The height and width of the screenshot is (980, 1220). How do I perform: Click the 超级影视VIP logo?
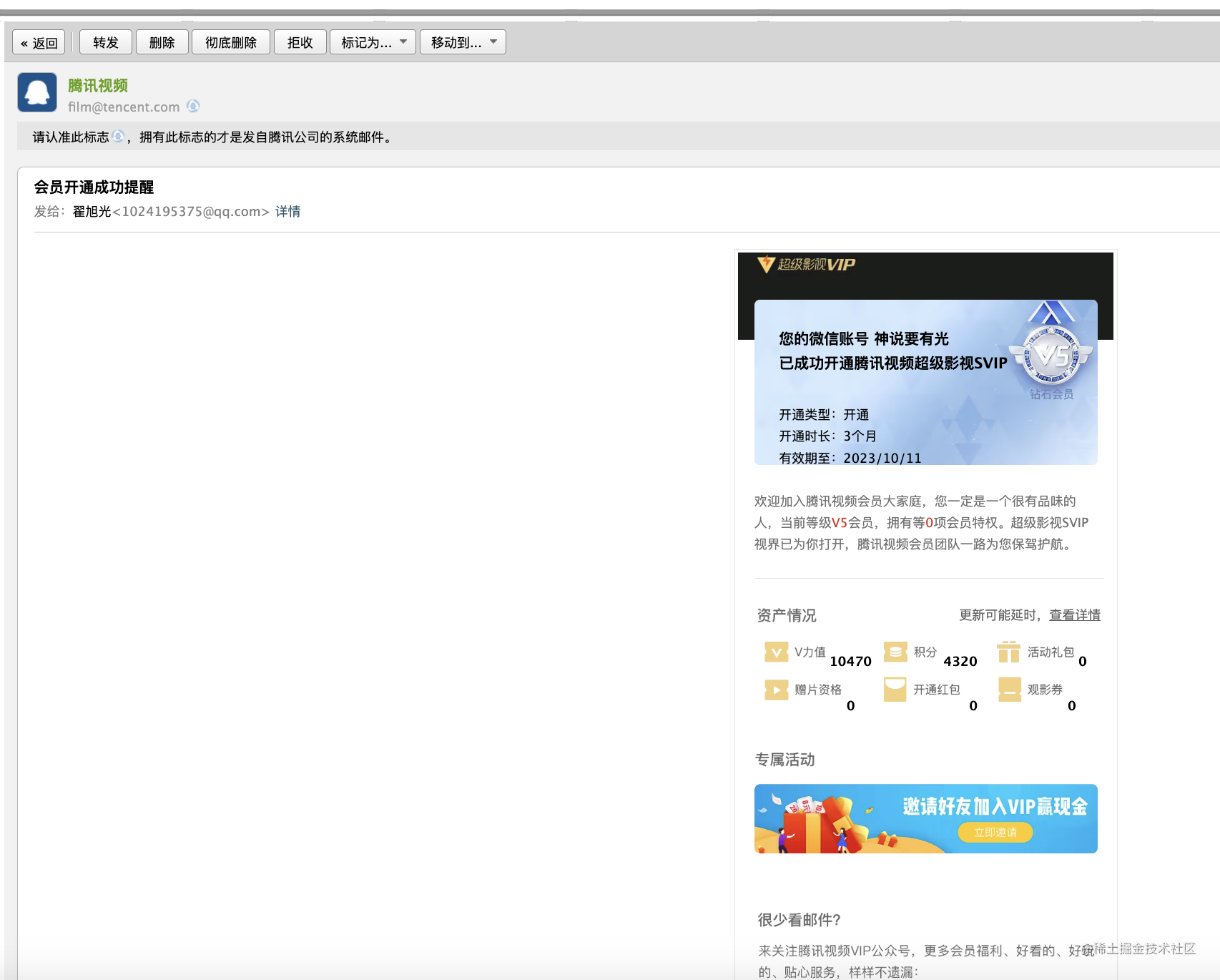(806, 265)
